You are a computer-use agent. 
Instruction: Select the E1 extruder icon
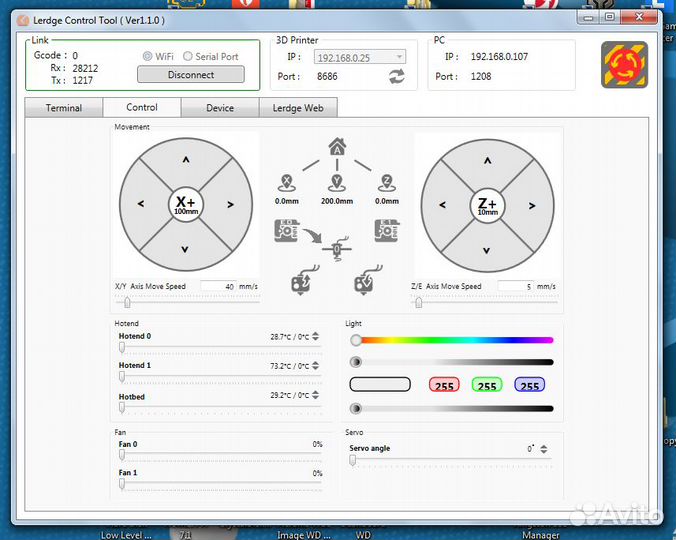(387, 231)
